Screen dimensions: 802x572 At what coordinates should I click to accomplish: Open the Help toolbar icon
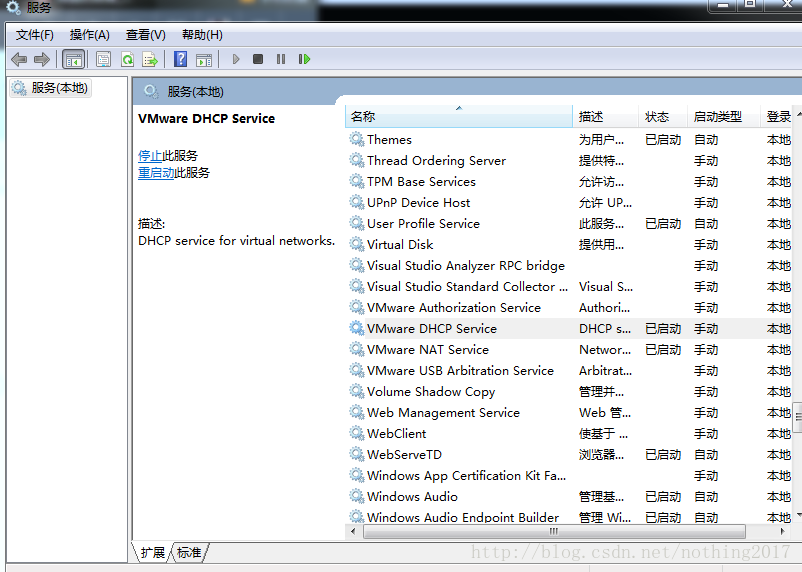click(x=180, y=59)
